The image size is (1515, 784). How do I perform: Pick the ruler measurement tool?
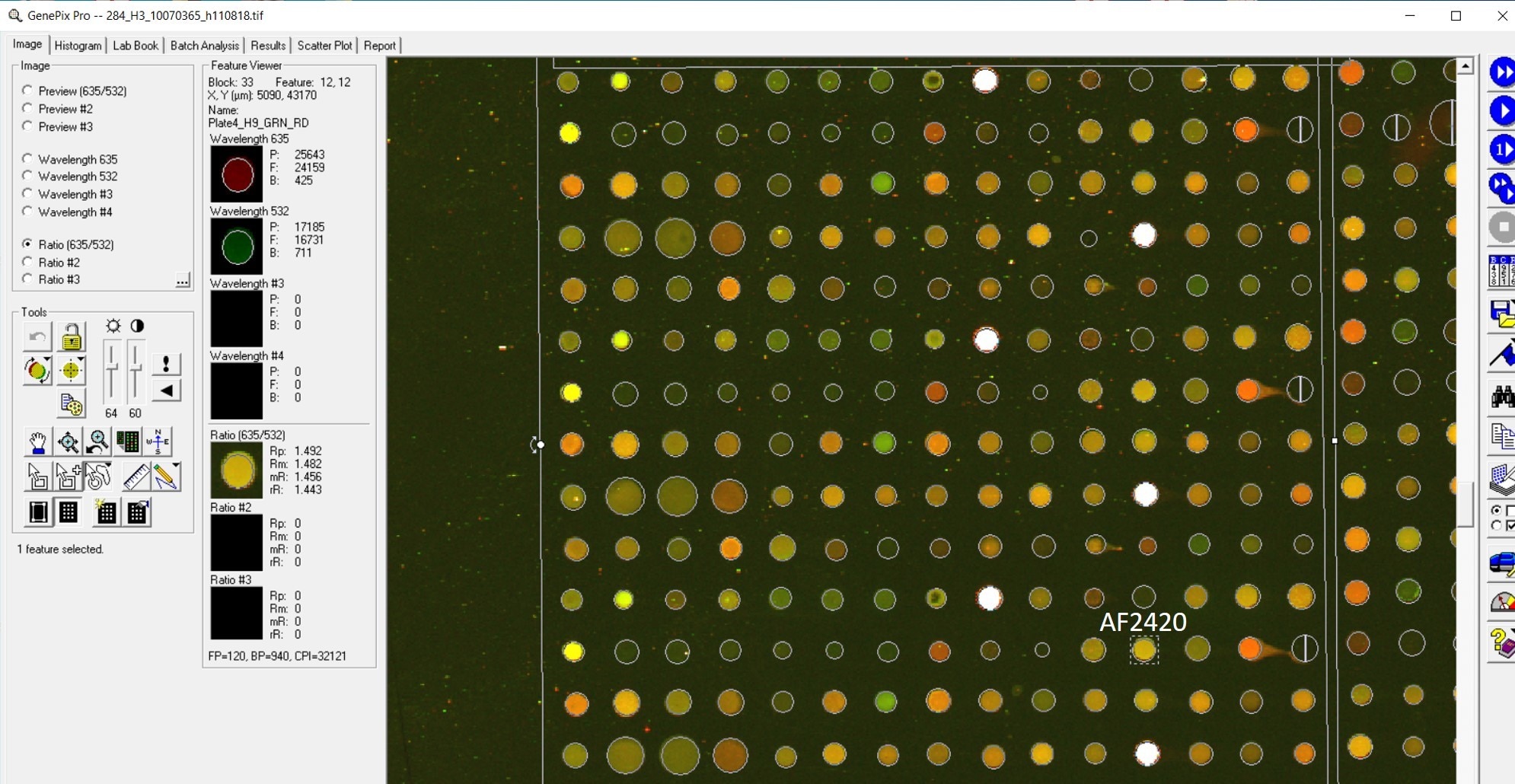point(136,477)
